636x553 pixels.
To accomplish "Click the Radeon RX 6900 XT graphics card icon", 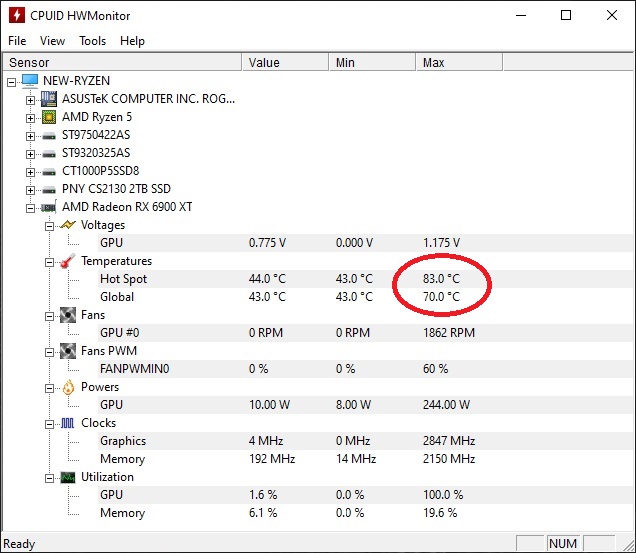I will click(49, 208).
